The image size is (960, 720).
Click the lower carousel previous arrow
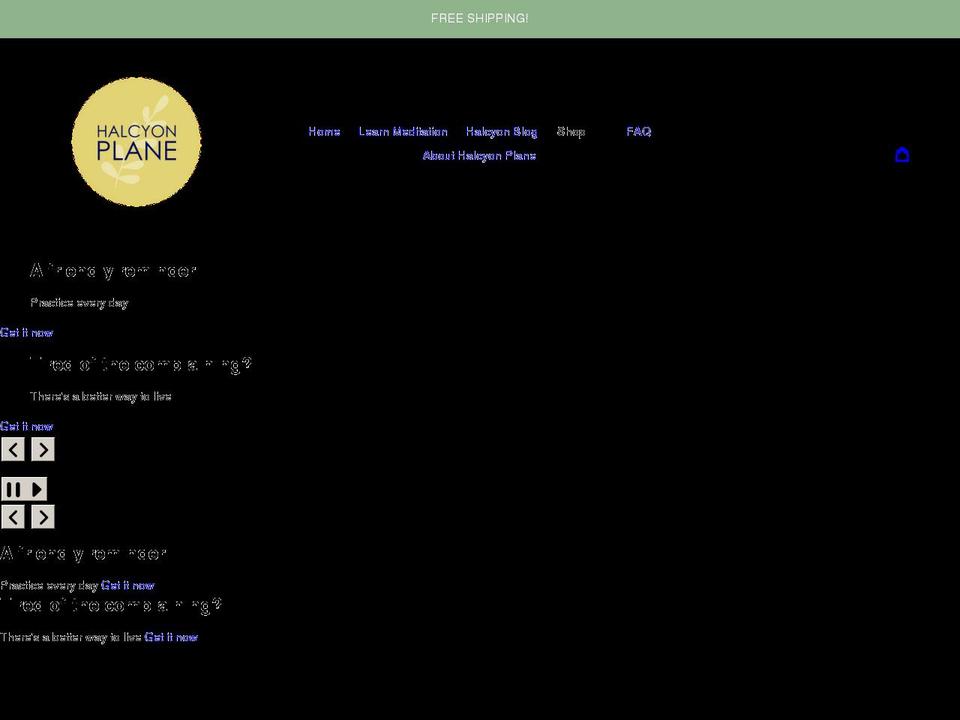click(x=13, y=517)
